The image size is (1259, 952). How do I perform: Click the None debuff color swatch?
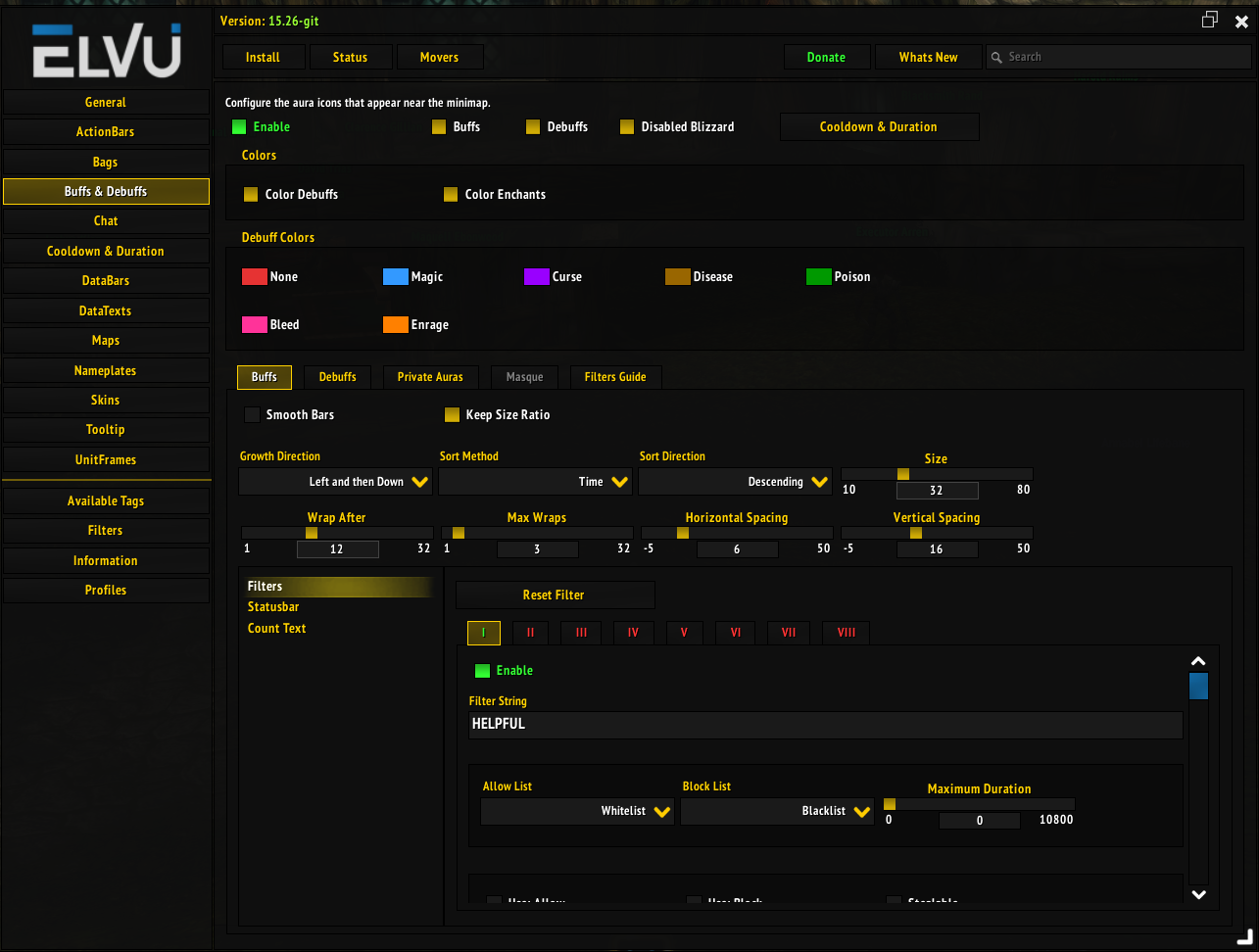click(255, 276)
